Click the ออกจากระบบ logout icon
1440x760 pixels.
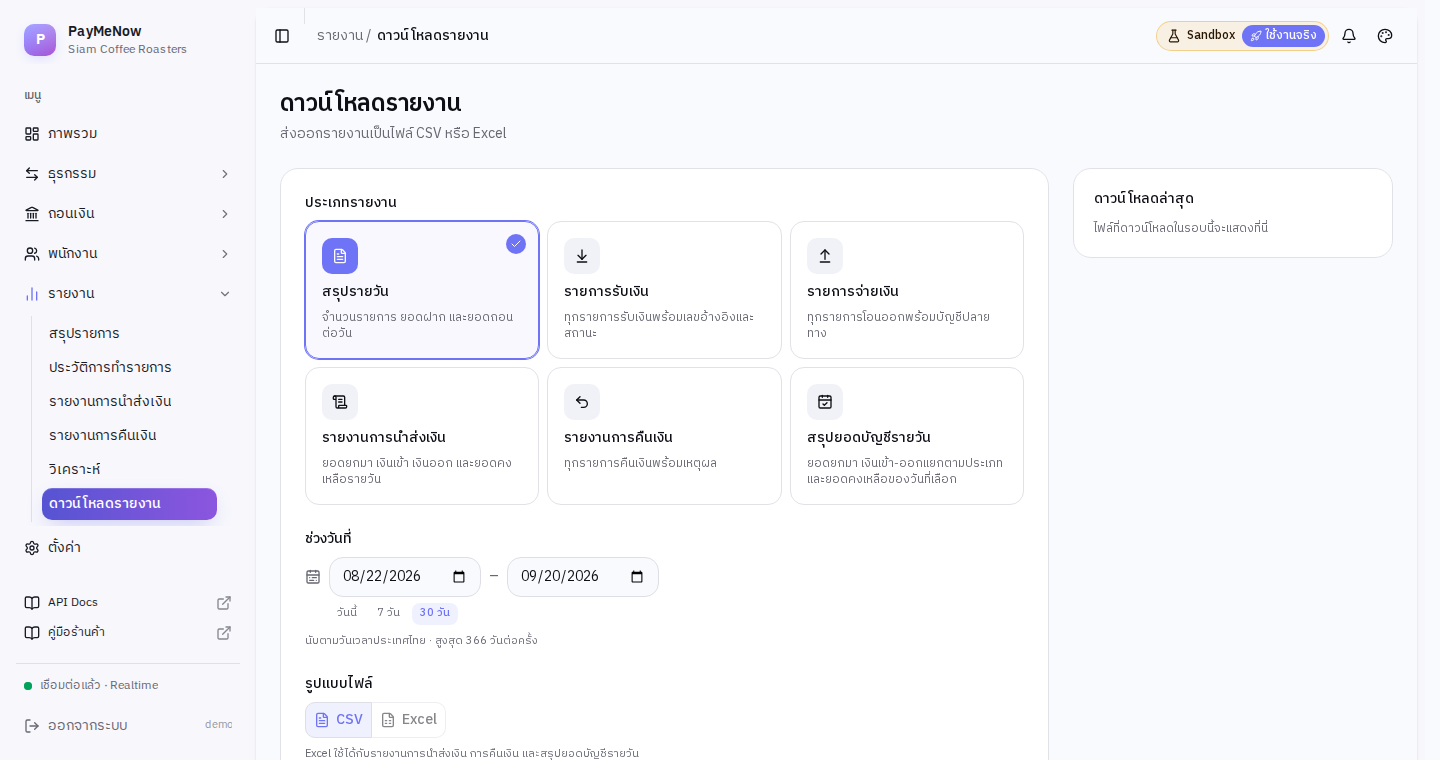32,726
